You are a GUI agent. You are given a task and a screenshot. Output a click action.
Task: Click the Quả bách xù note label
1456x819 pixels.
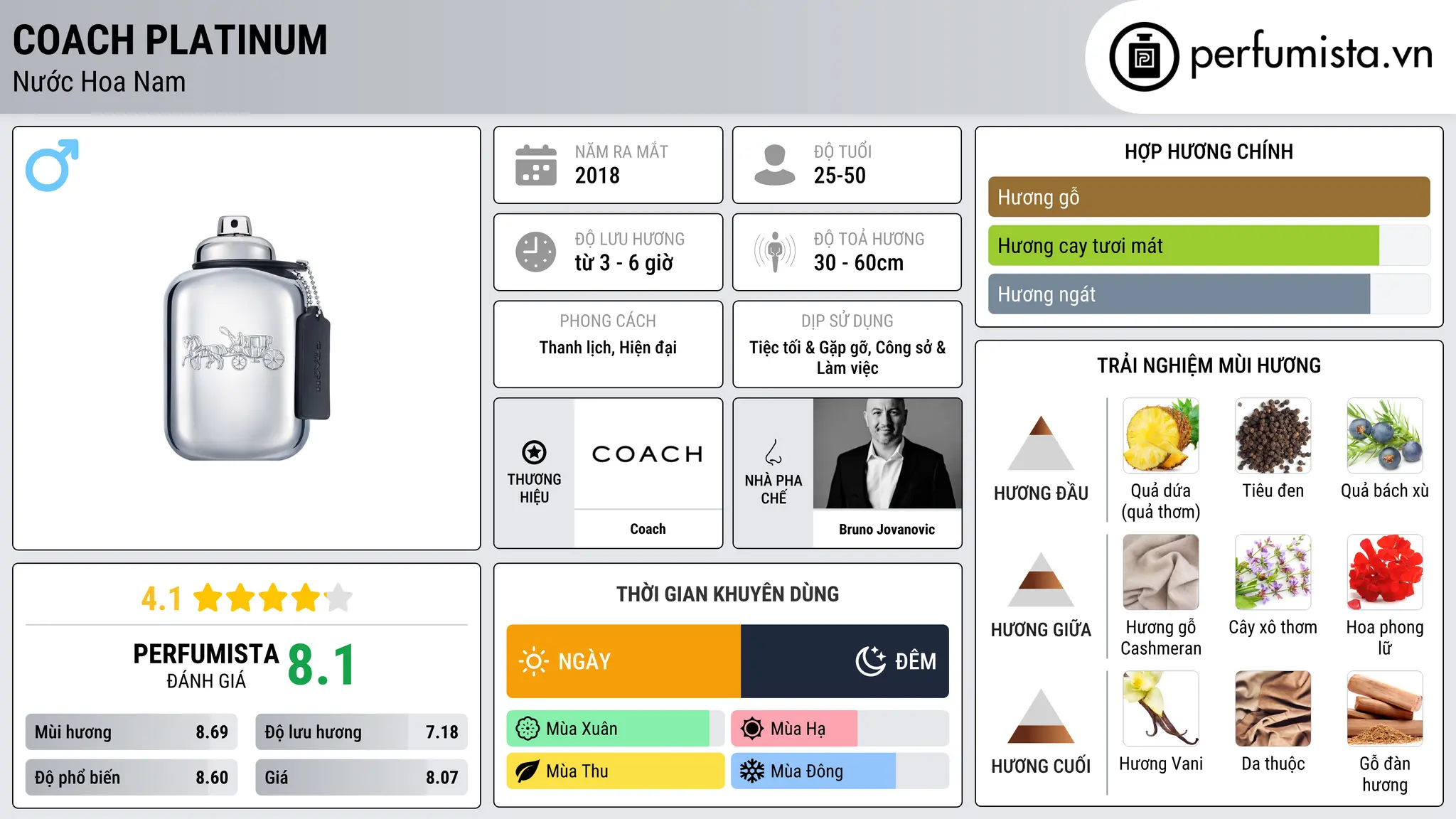[x=1385, y=491]
